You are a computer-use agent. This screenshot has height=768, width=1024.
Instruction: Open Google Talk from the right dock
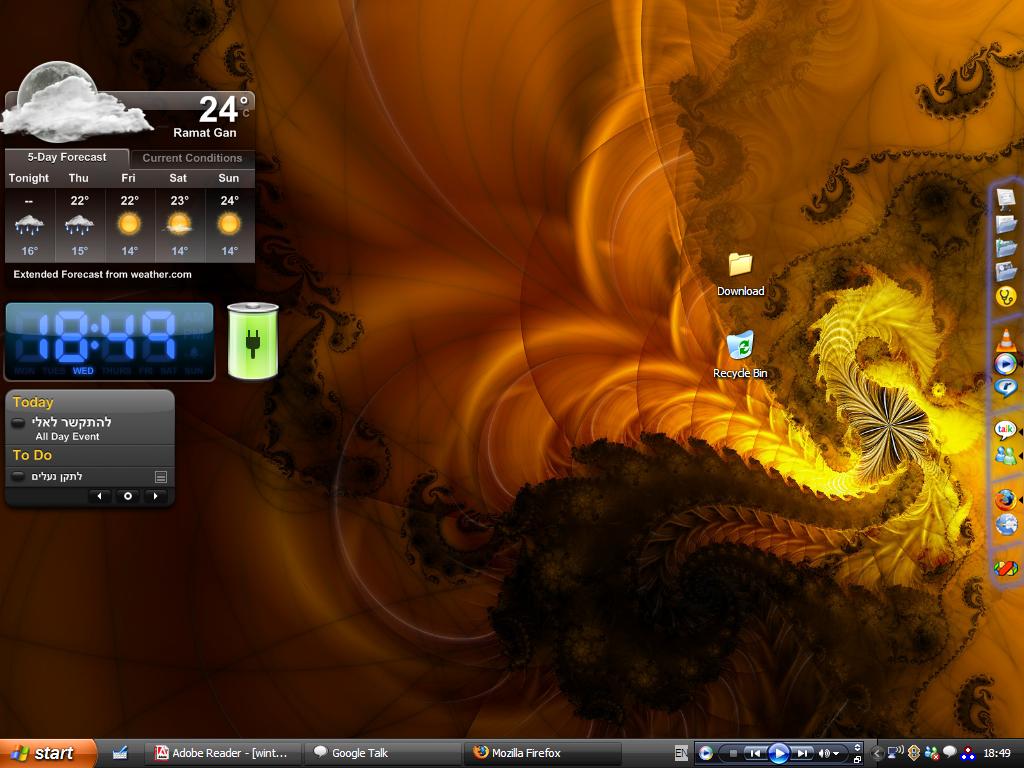[1005, 430]
